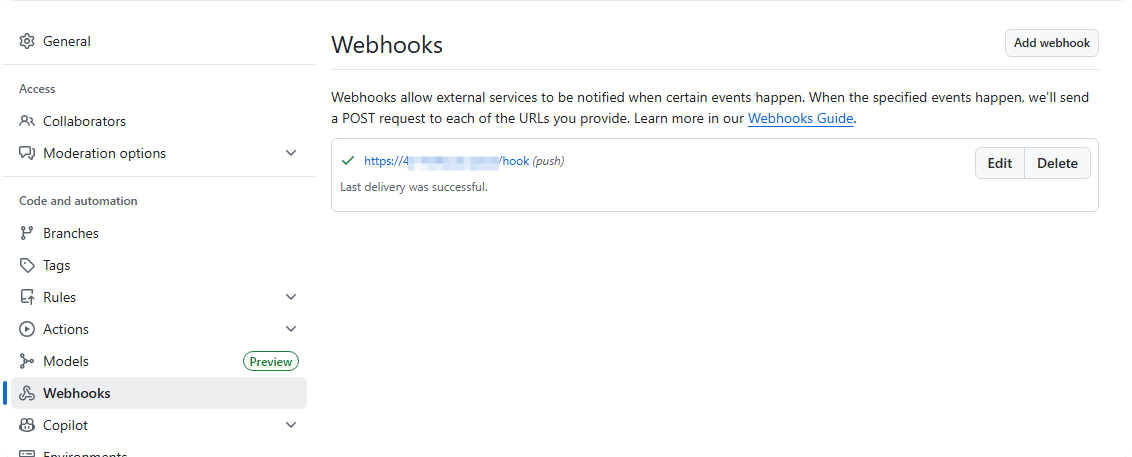Expand the Rules section chevron
The width and height of the screenshot is (1132, 457).
pos(291,297)
